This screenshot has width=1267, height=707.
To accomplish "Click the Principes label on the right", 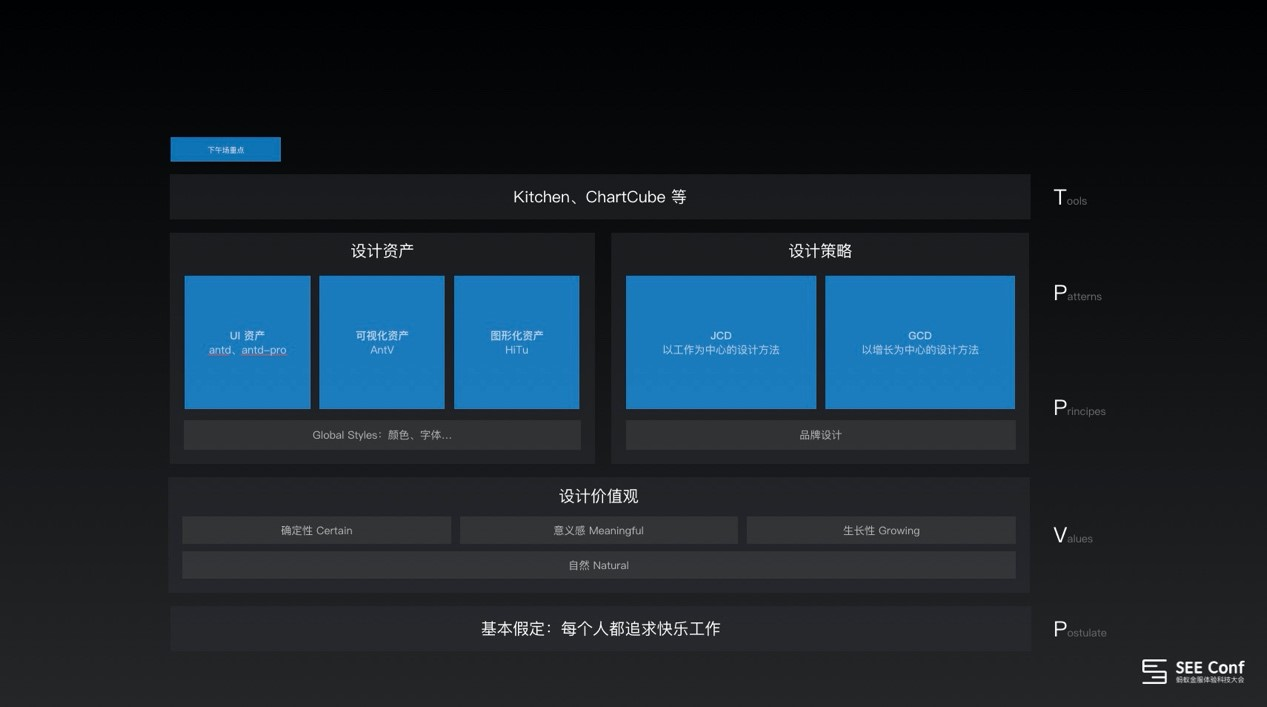I will (1079, 408).
